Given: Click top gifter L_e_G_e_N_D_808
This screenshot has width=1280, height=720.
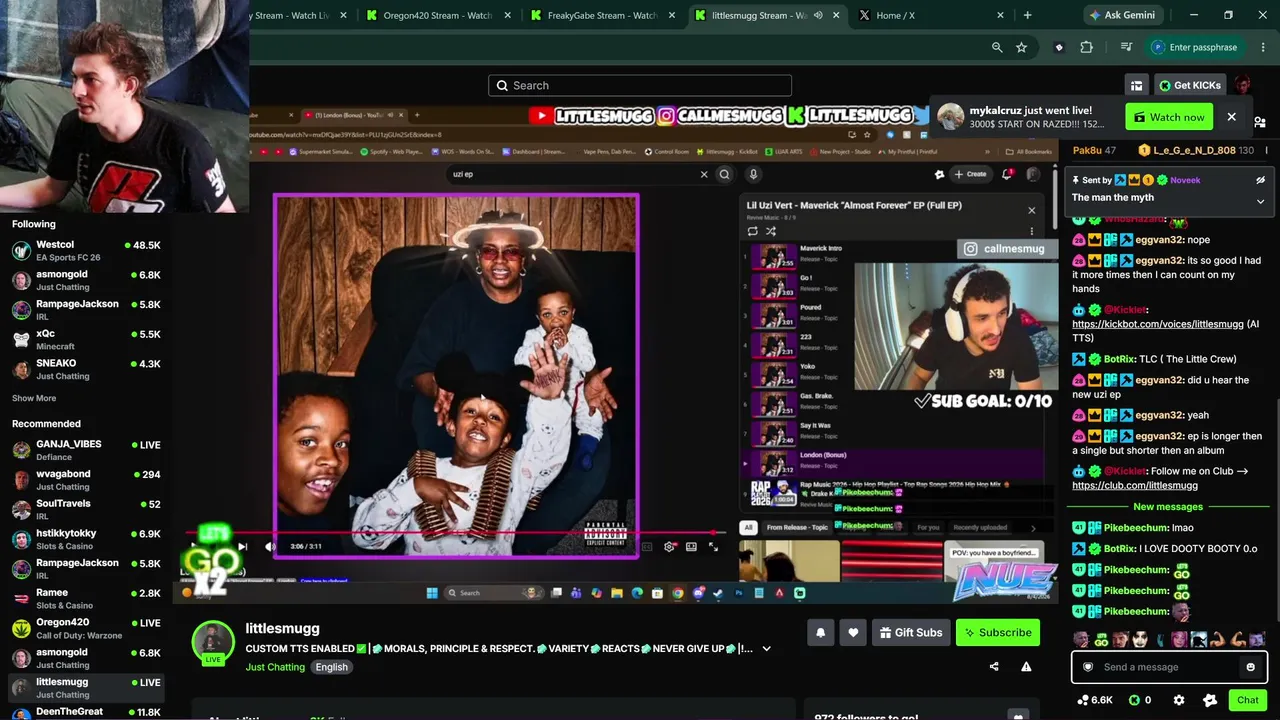Looking at the screenshot, I should coord(1194,150).
